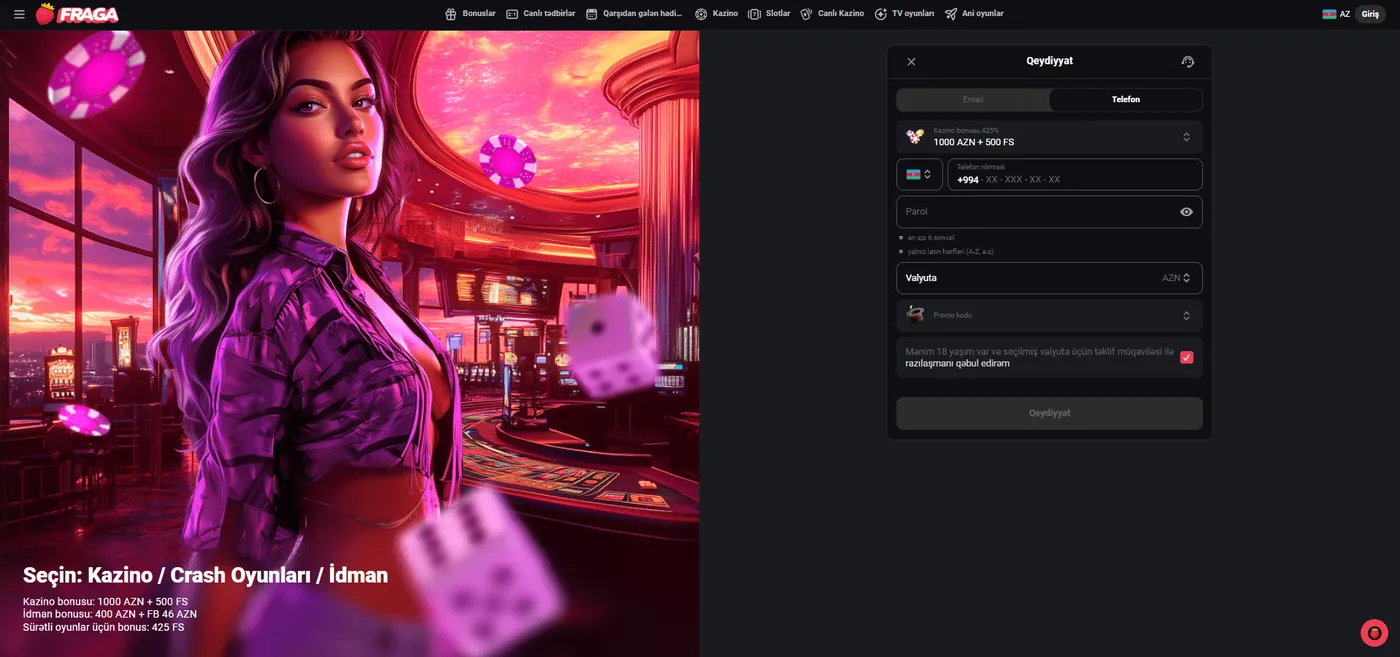Open the country code flag dropdown

(919, 174)
